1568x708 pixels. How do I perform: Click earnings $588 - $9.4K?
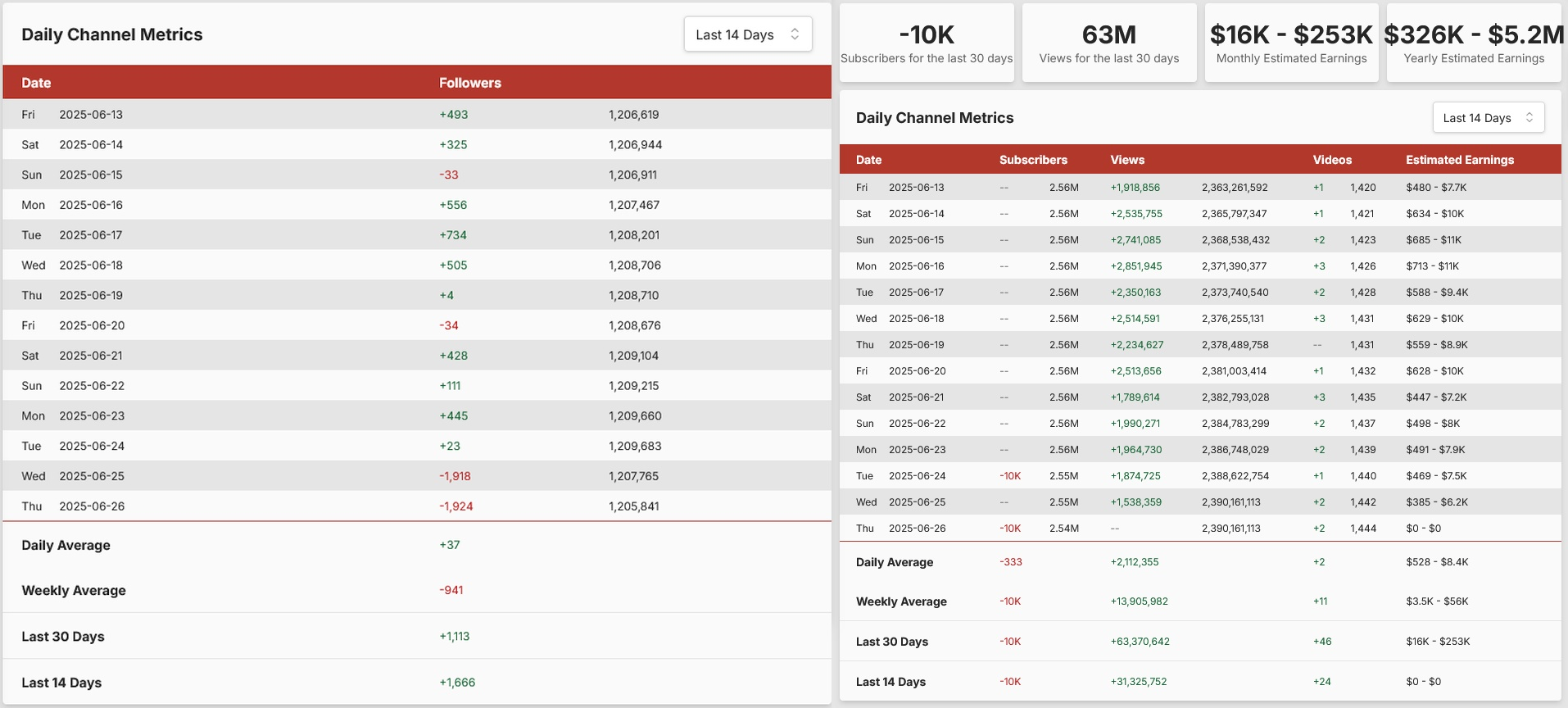pyautogui.click(x=1437, y=293)
